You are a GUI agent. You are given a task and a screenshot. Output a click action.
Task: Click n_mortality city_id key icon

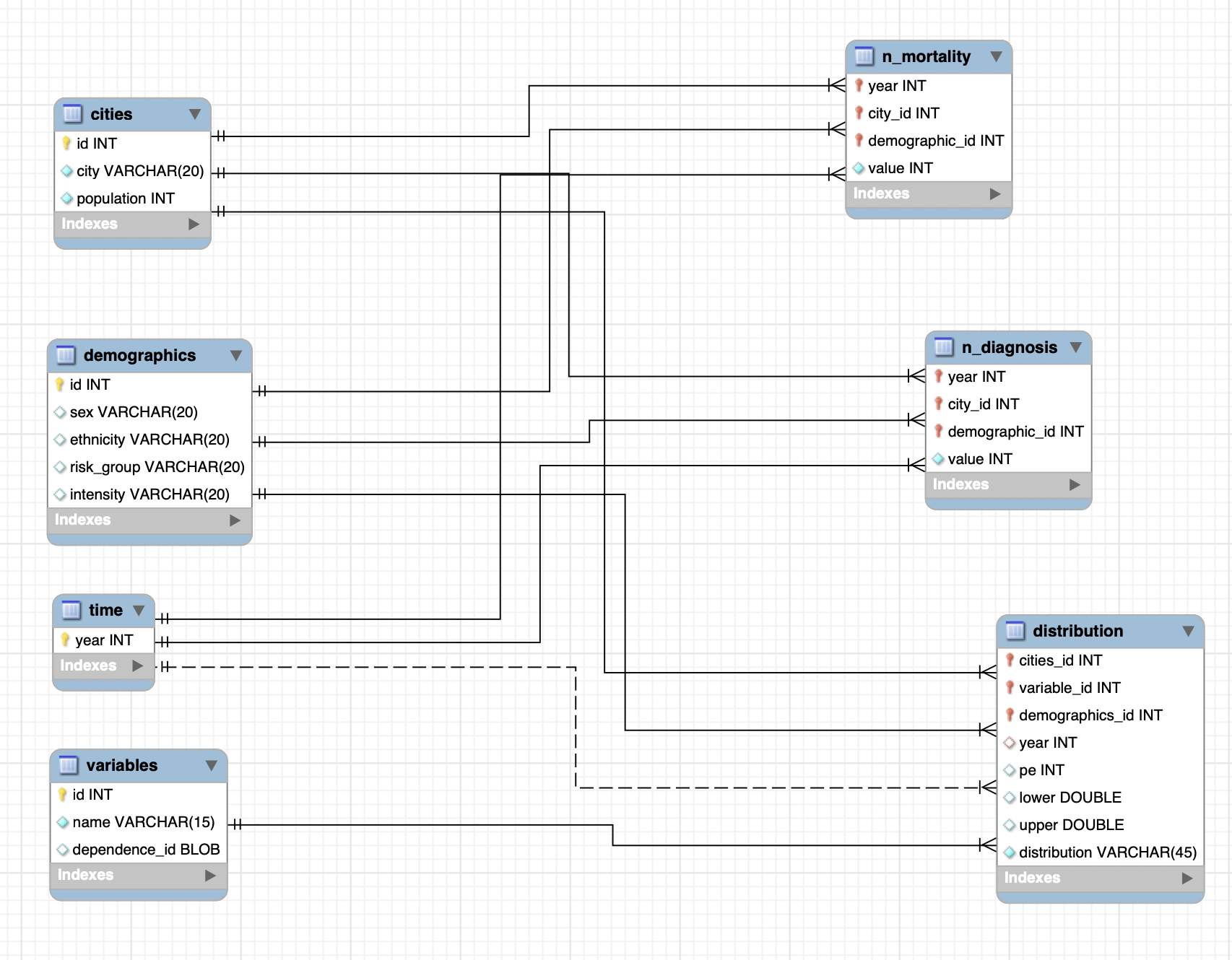[859, 113]
